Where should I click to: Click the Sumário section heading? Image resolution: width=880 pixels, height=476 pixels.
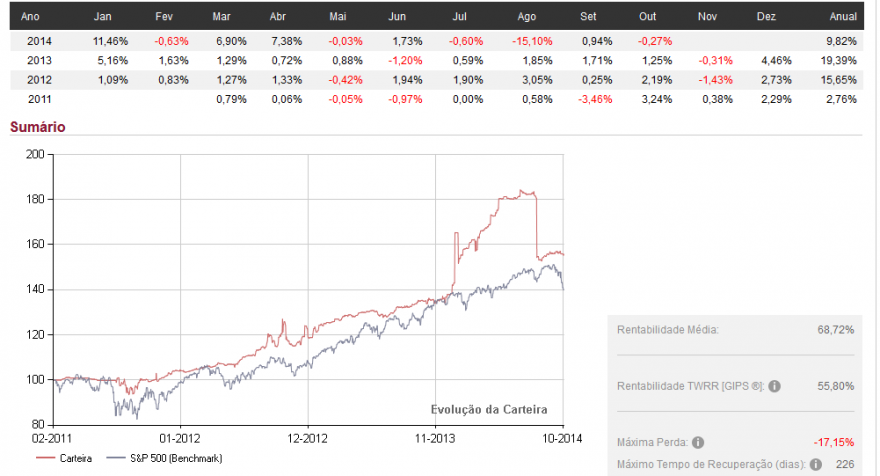point(38,127)
